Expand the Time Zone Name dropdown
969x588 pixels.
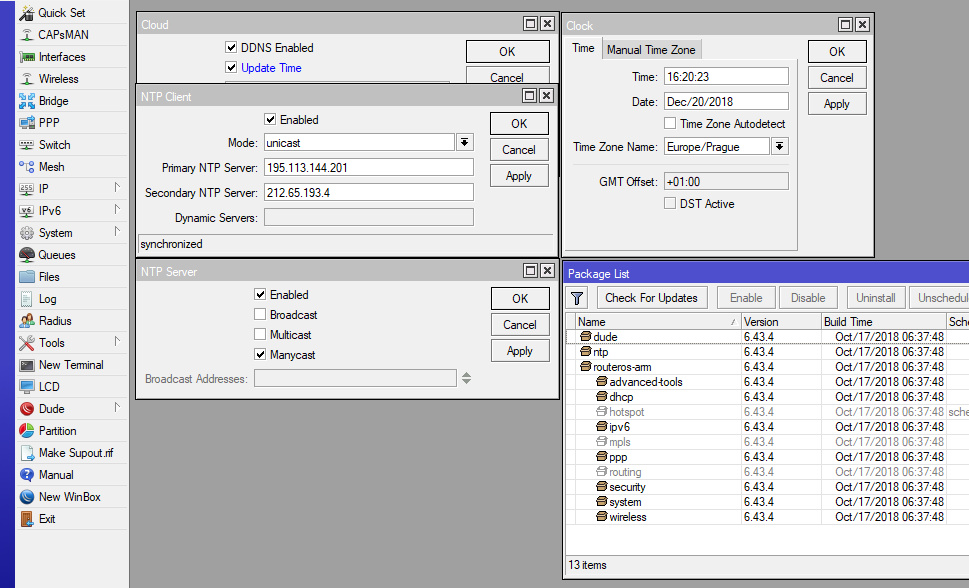pyautogui.click(x=780, y=147)
